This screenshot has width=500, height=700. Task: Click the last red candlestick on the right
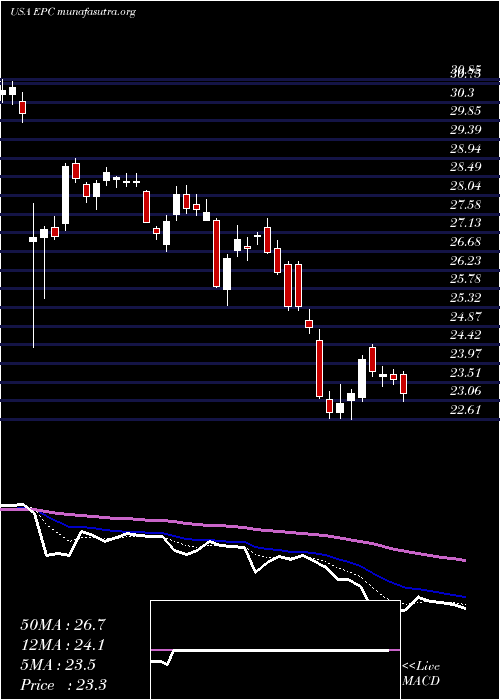(404, 384)
